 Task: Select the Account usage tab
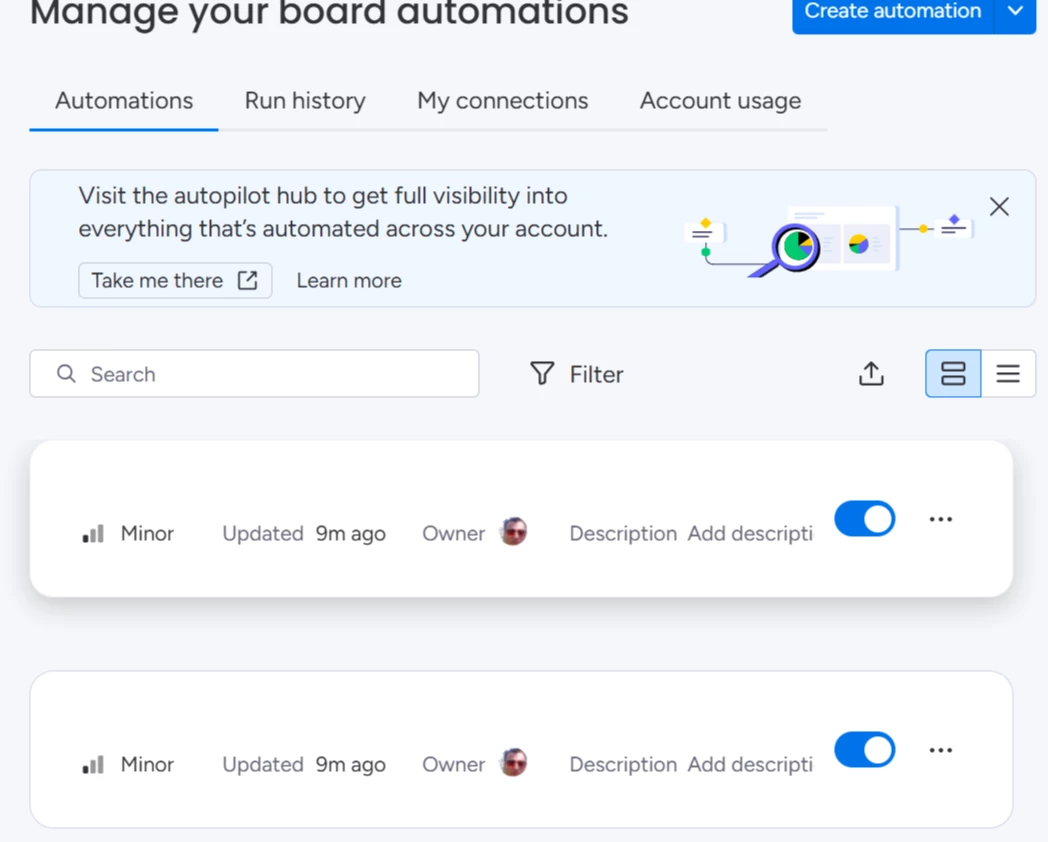pyautogui.click(x=720, y=101)
